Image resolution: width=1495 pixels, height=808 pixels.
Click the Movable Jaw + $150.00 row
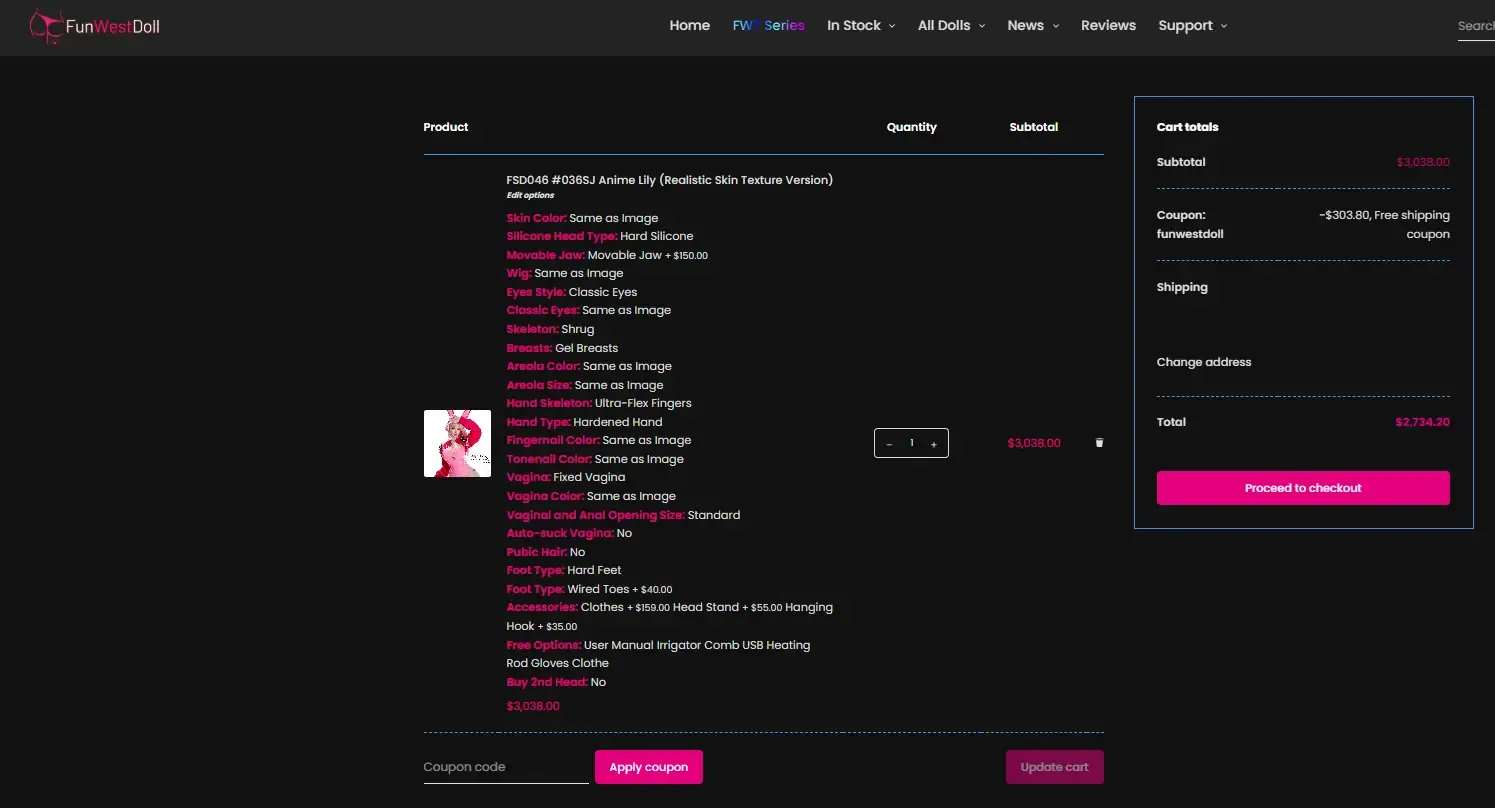point(607,255)
